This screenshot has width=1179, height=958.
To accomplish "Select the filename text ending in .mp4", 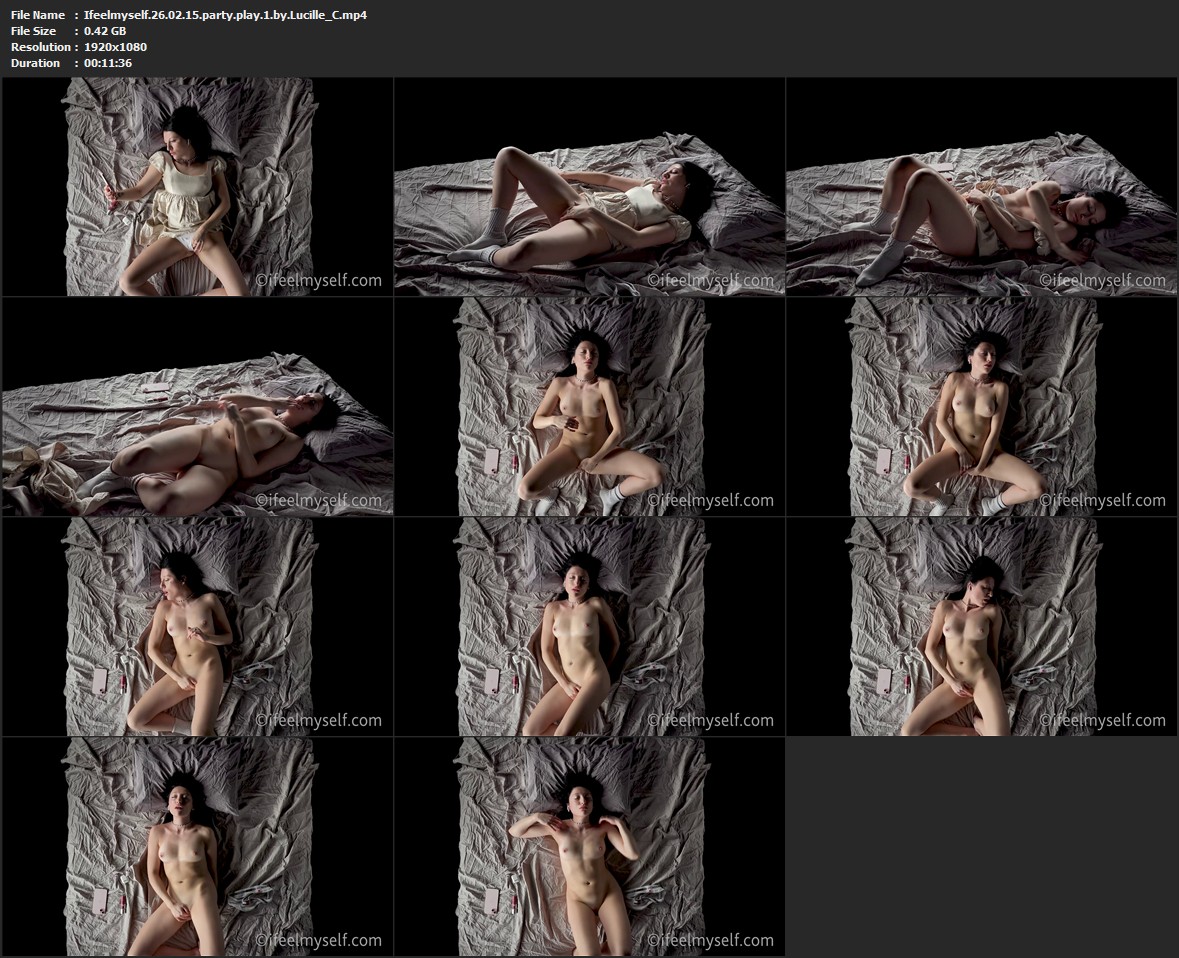I will tap(225, 15).
